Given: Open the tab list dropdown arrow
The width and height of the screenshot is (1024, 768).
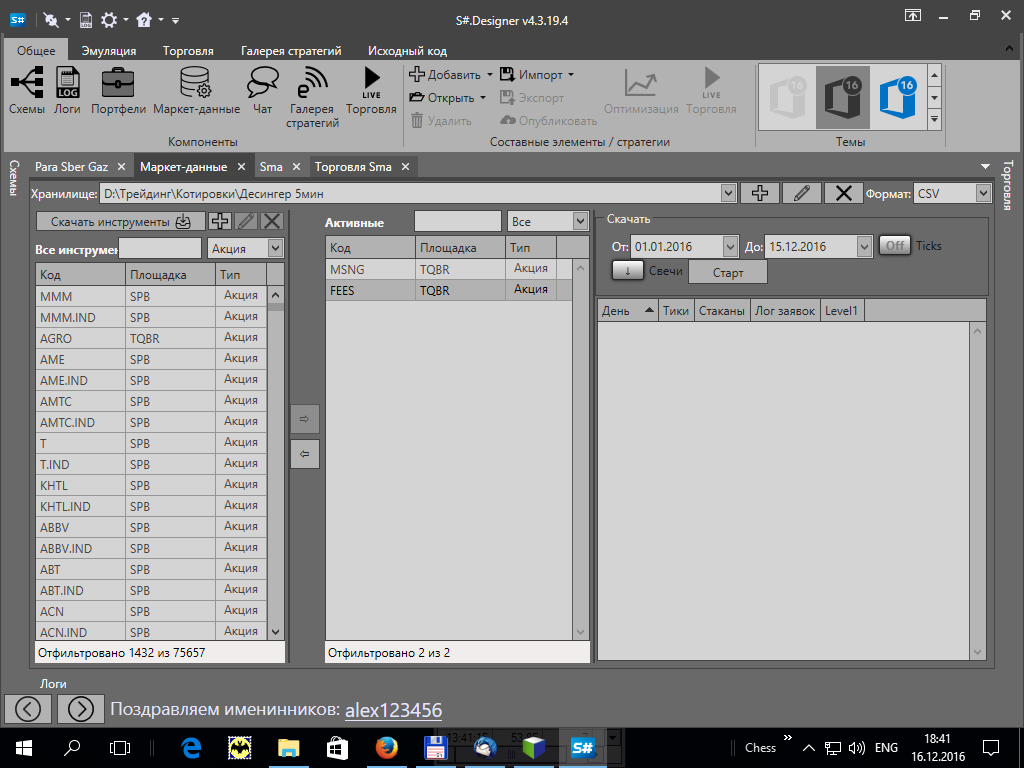Looking at the screenshot, I should pyautogui.click(x=985, y=167).
